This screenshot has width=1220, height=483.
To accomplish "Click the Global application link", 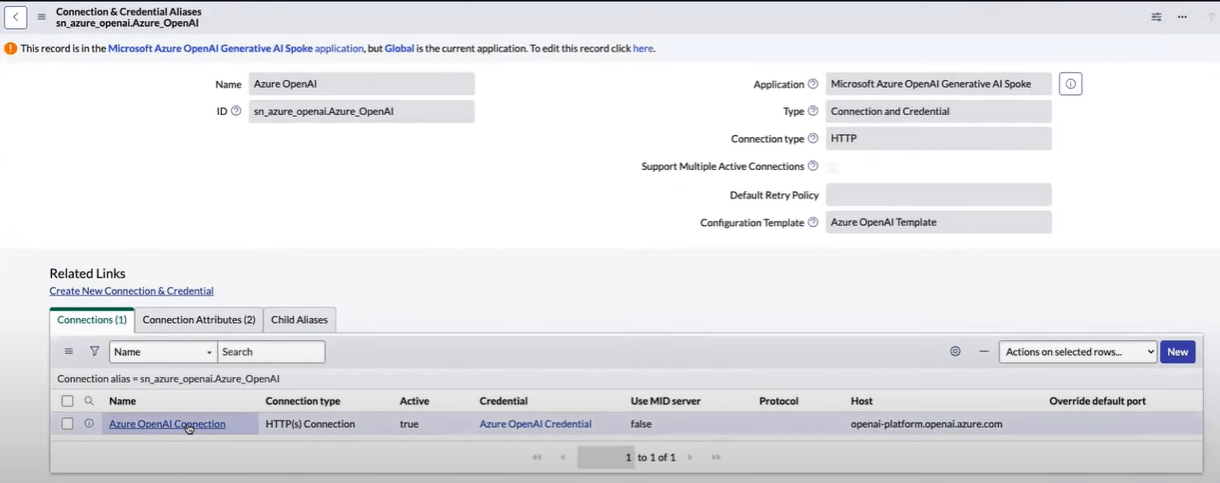I will [x=399, y=48].
